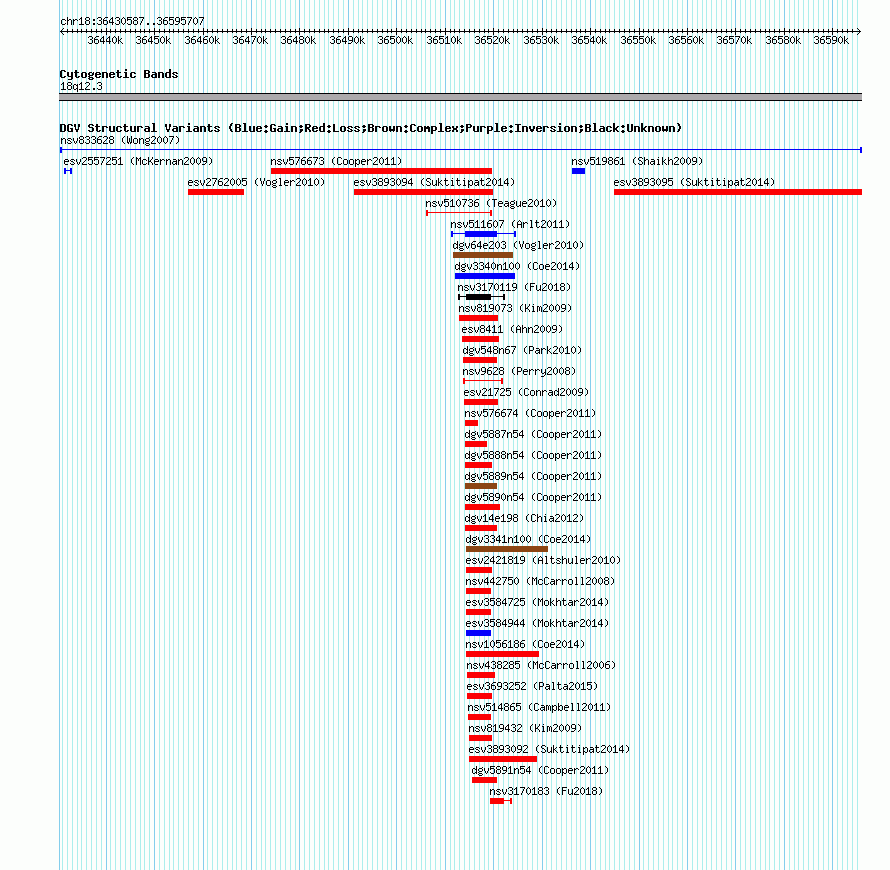Screen dimensions: 890x870
Task: Click nsv514865 (Campbell2011) label
Action: [539, 707]
